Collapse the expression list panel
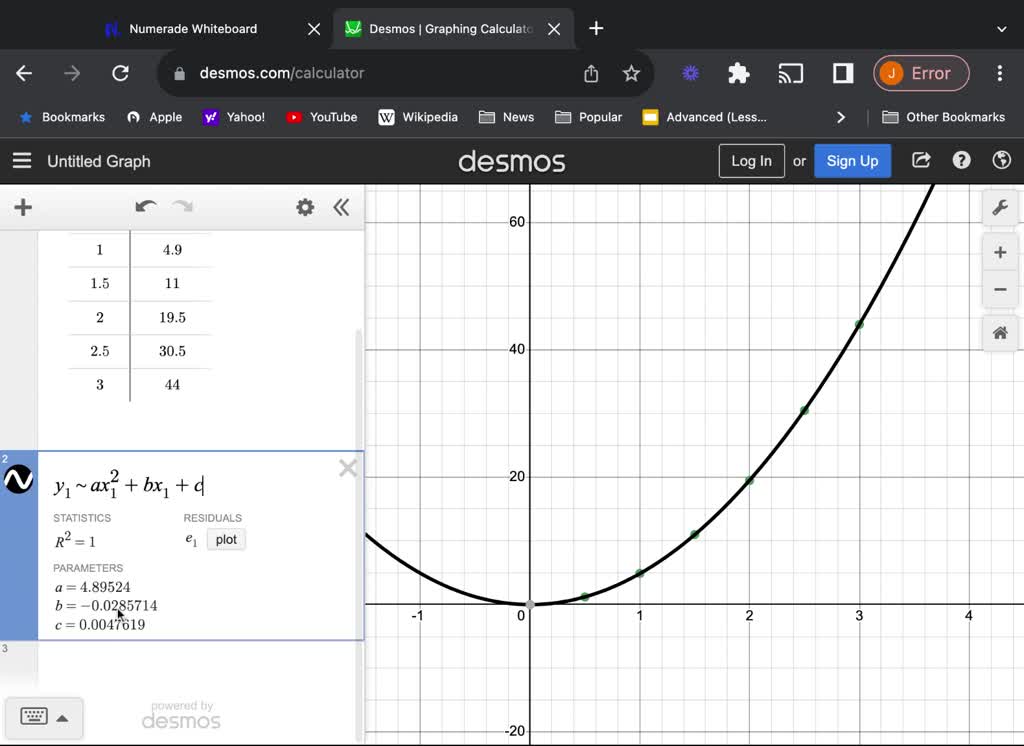 (x=341, y=207)
